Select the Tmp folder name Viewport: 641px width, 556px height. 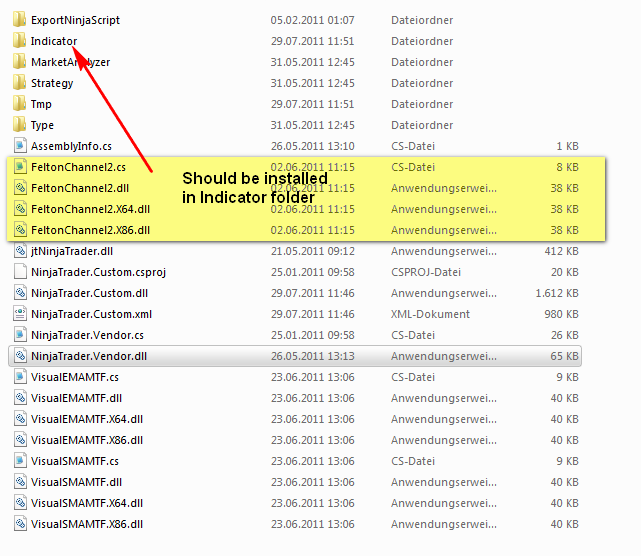41,104
